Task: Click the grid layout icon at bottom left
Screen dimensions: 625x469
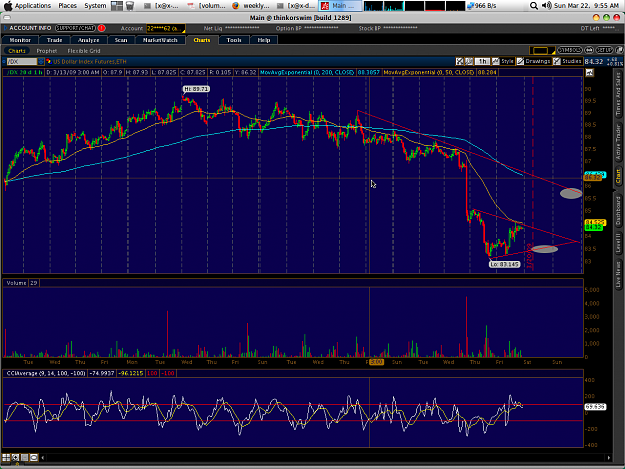Action: pyautogui.click(x=6, y=457)
